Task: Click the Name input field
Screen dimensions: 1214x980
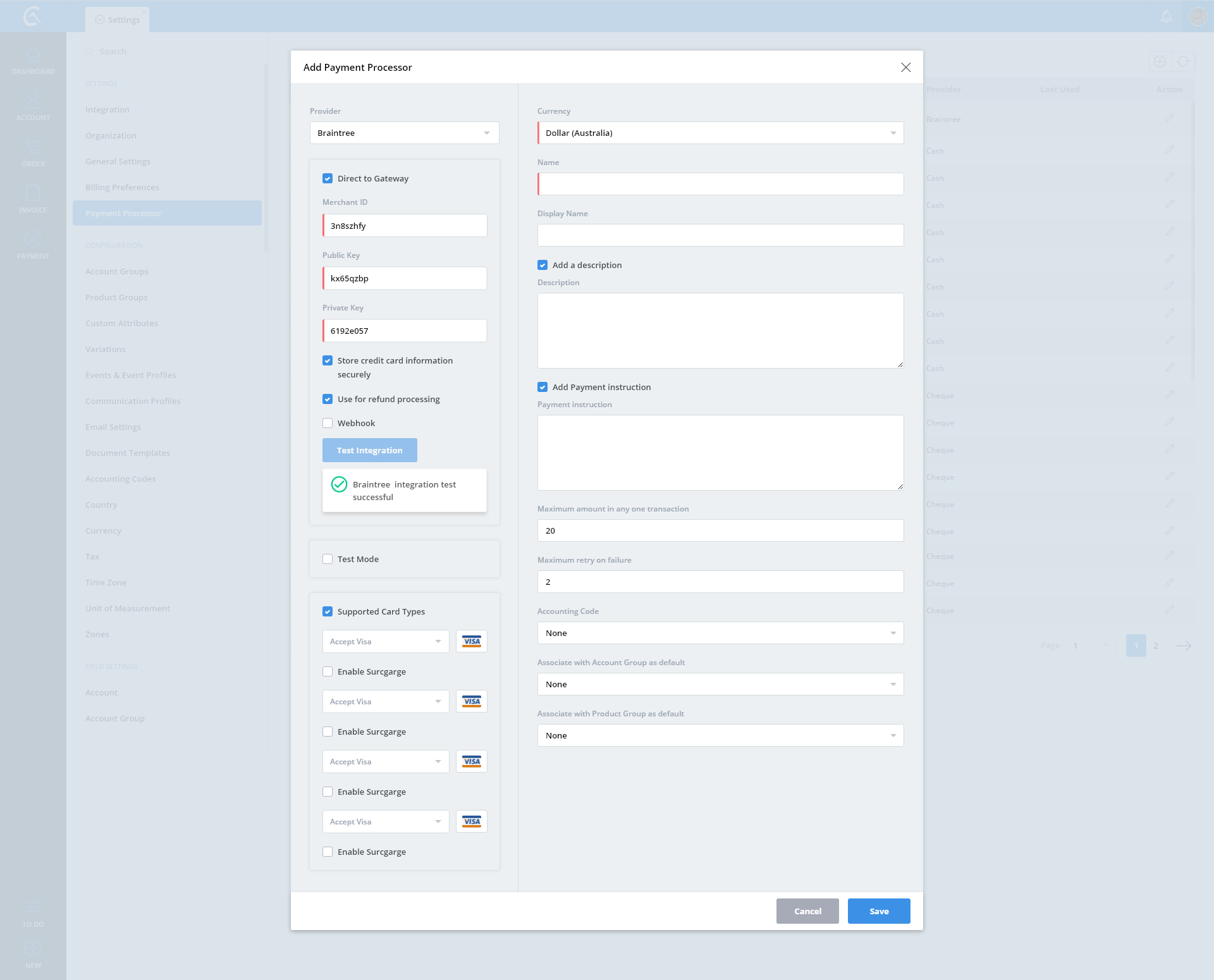Action: tap(720, 184)
